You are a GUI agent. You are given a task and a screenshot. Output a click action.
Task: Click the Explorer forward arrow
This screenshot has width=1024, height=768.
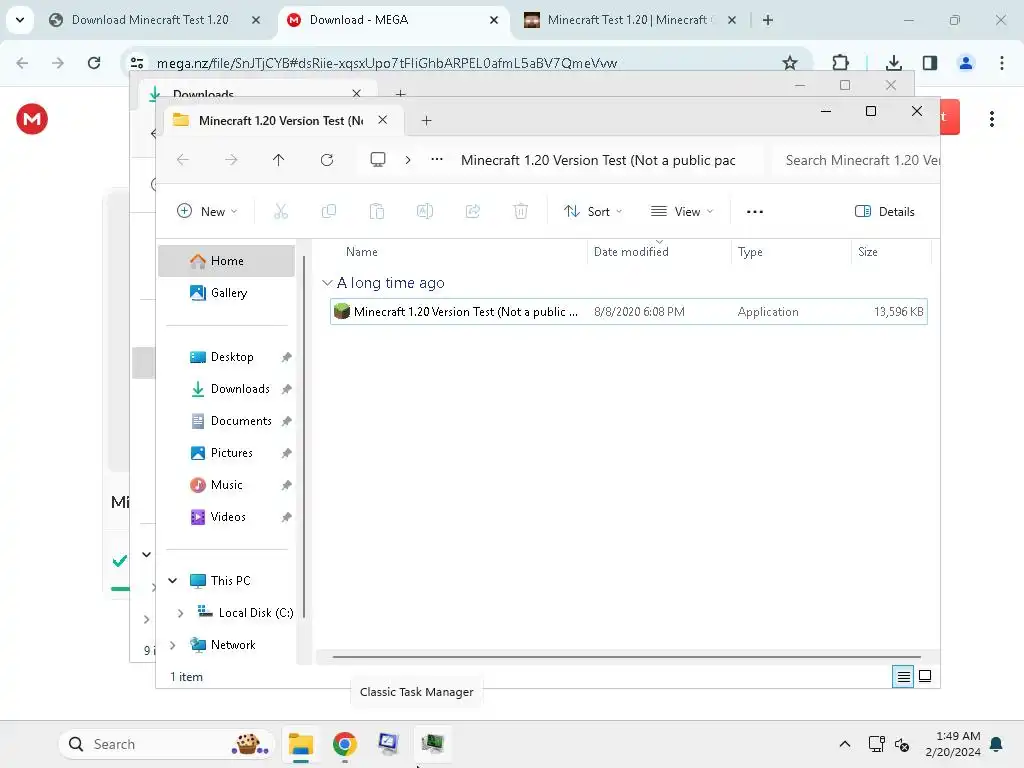tap(231, 160)
